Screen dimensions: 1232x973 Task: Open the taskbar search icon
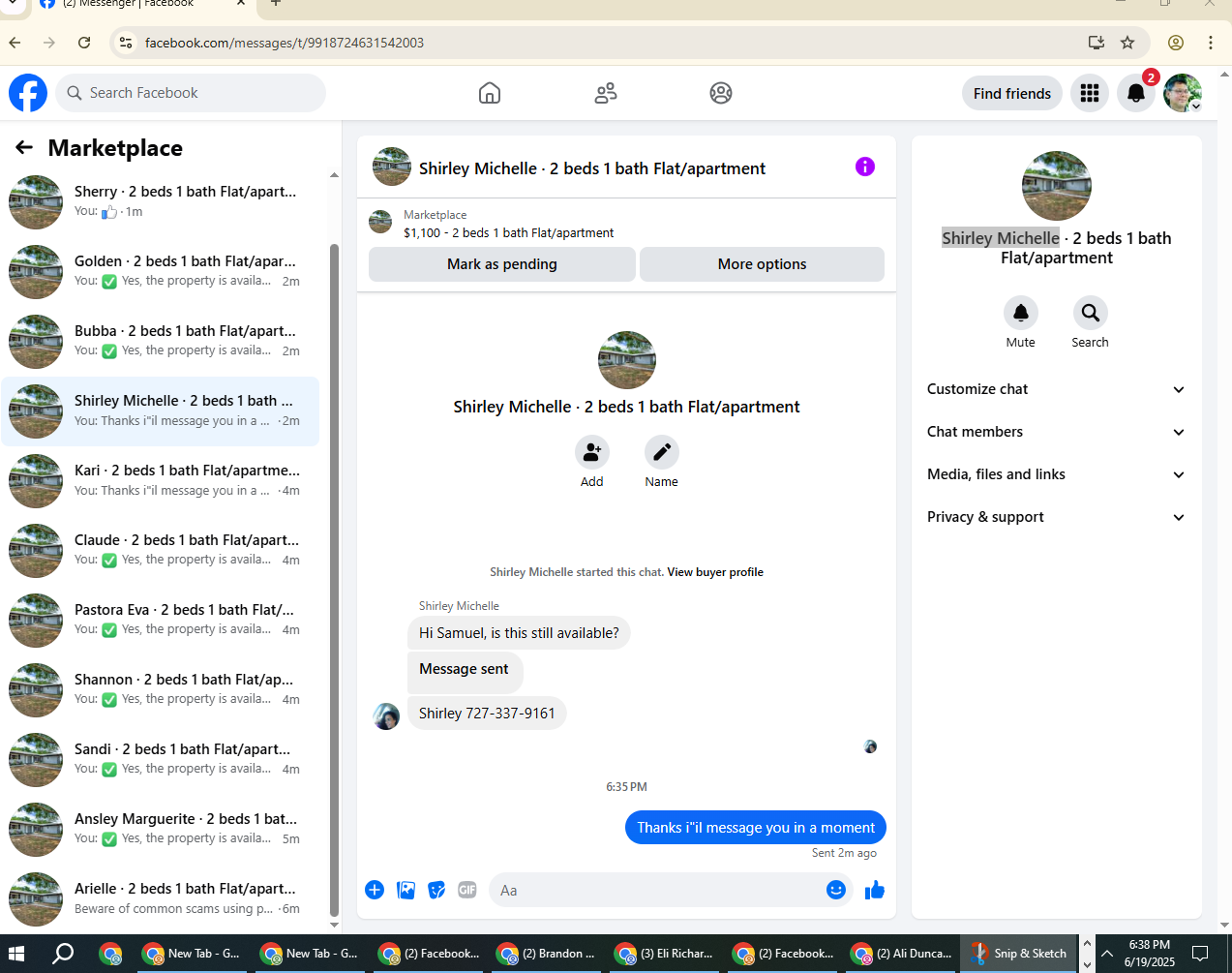(63, 954)
